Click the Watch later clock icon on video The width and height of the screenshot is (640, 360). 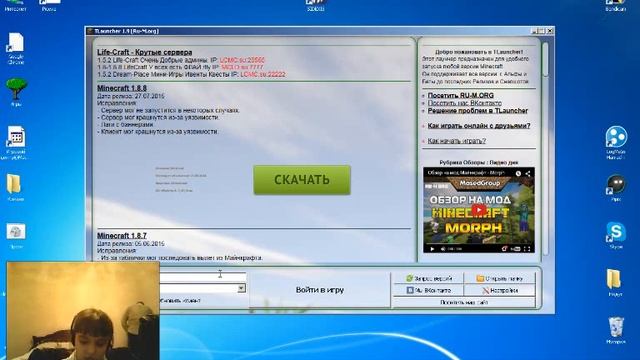518,173
